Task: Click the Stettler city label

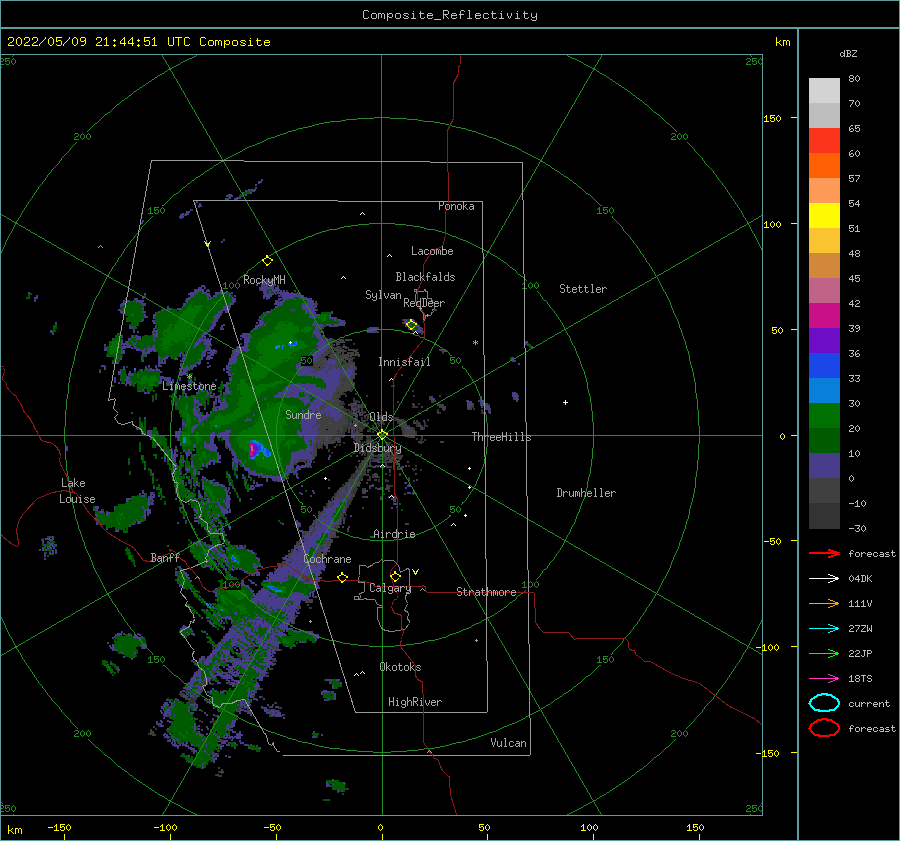Action: pyautogui.click(x=583, y=289)
